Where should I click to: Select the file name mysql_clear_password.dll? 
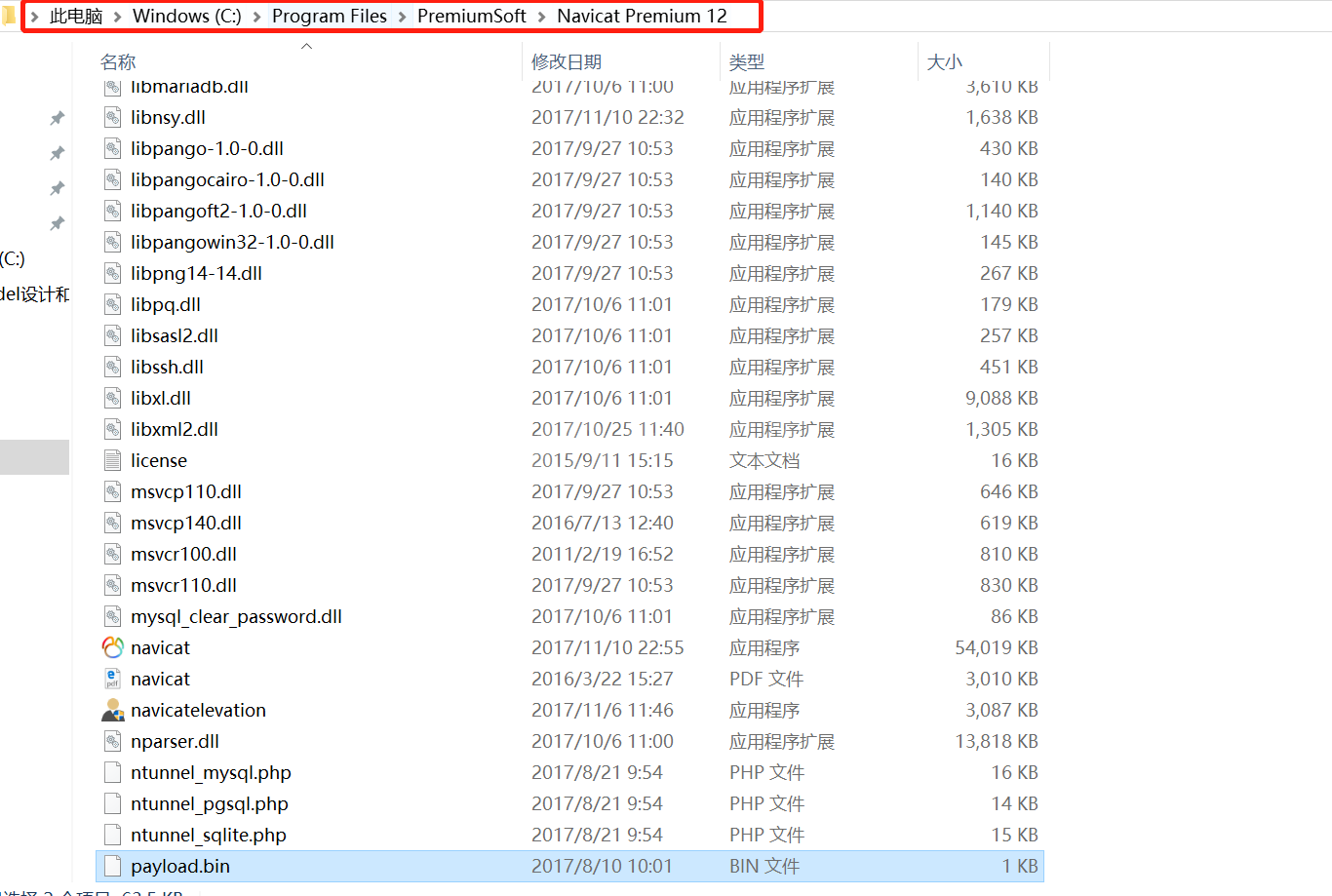click(x=236, y=616)
